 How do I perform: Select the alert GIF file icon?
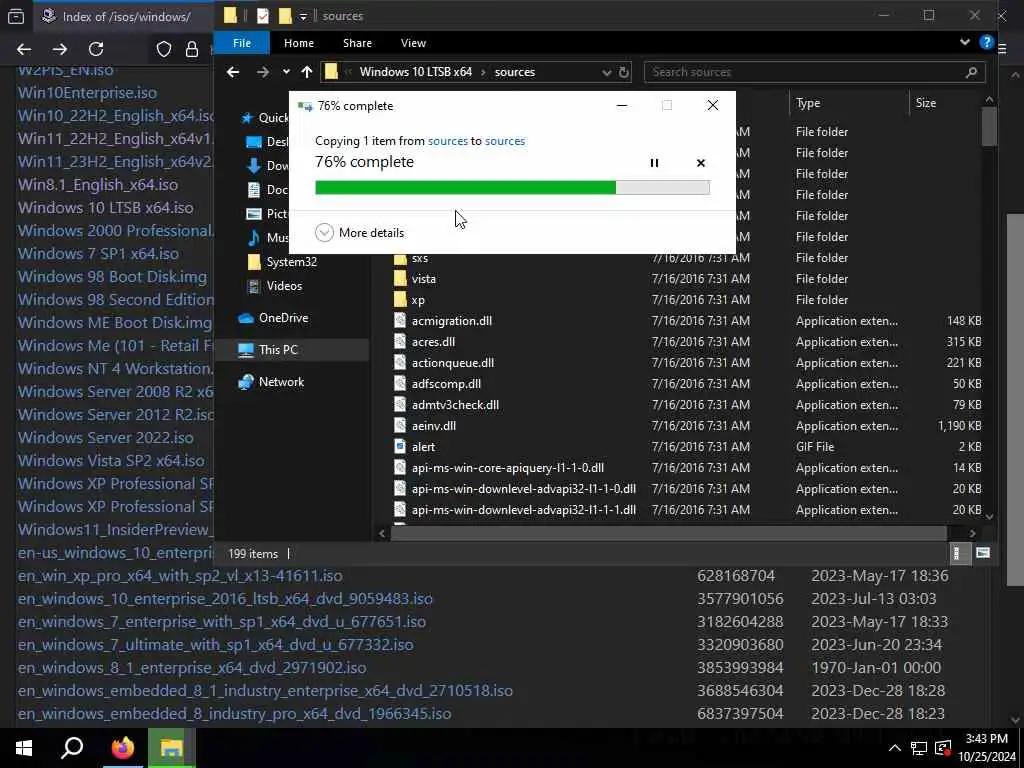click(400, 447)
